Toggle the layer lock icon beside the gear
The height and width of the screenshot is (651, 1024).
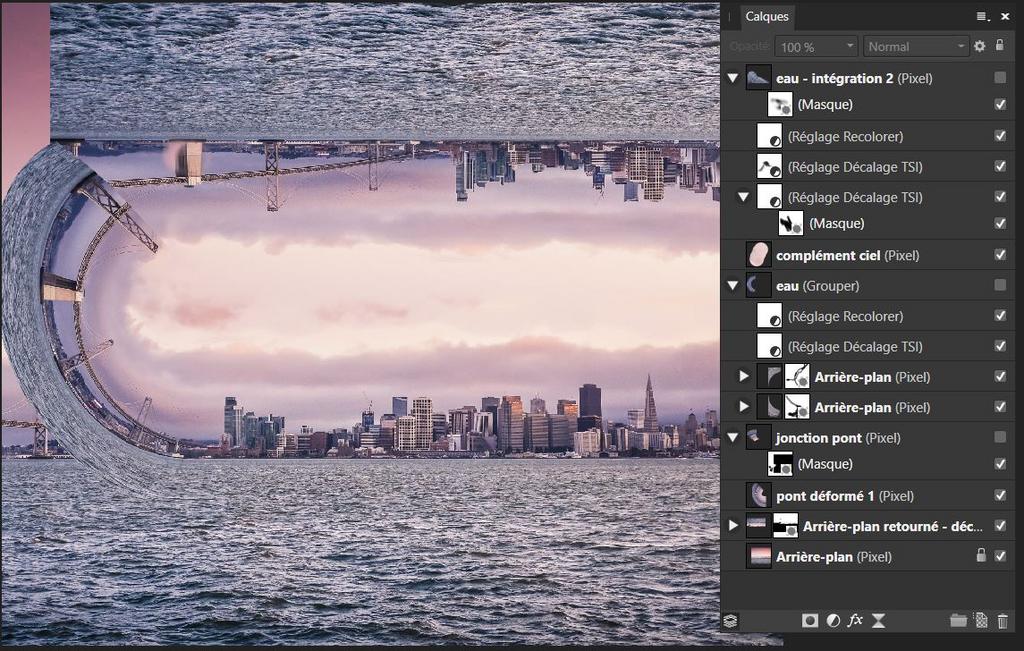[1000, 45]
